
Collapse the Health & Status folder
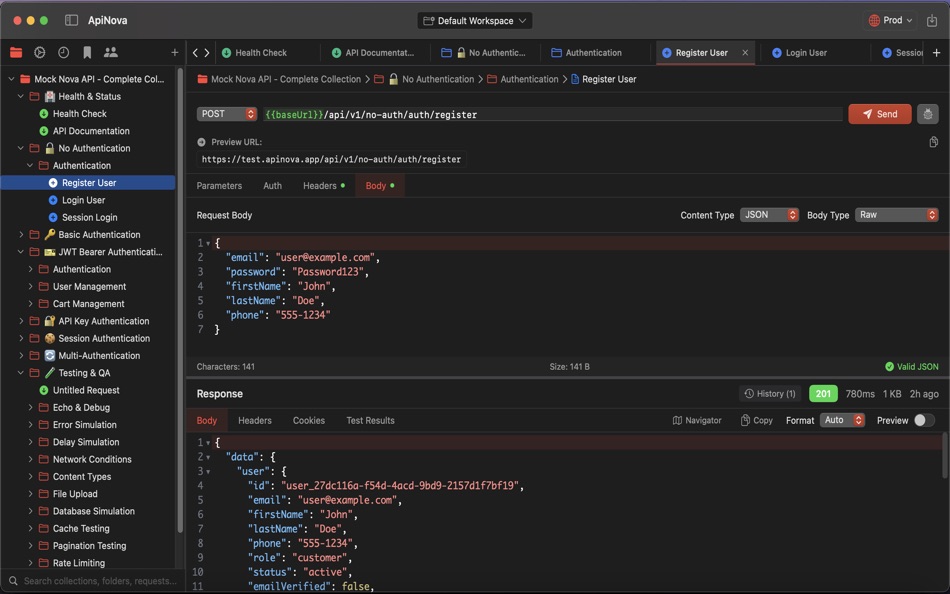21,96
